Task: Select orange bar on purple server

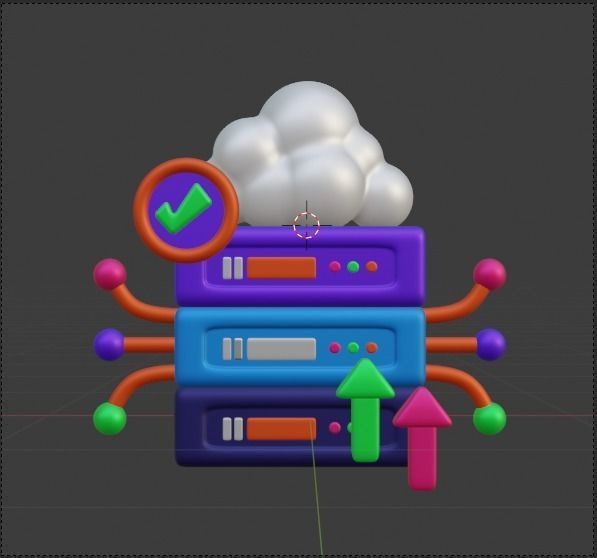Action: point(281,268)
